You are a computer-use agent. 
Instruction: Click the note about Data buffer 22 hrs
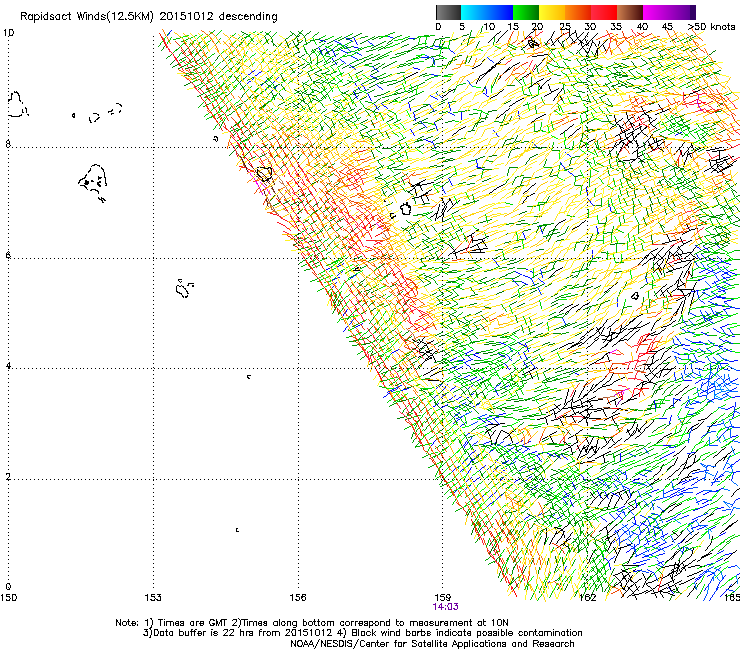tap(362, 633)
